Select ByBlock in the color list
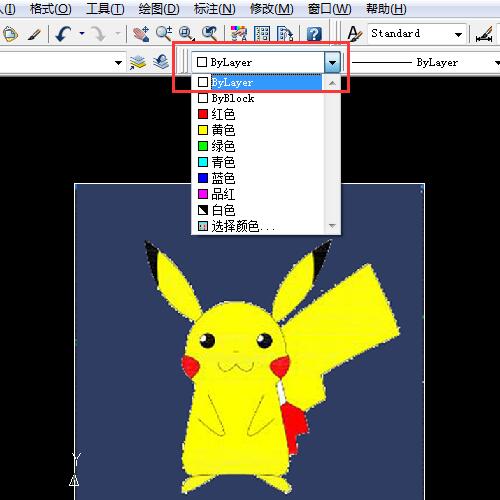 [257, 98]
